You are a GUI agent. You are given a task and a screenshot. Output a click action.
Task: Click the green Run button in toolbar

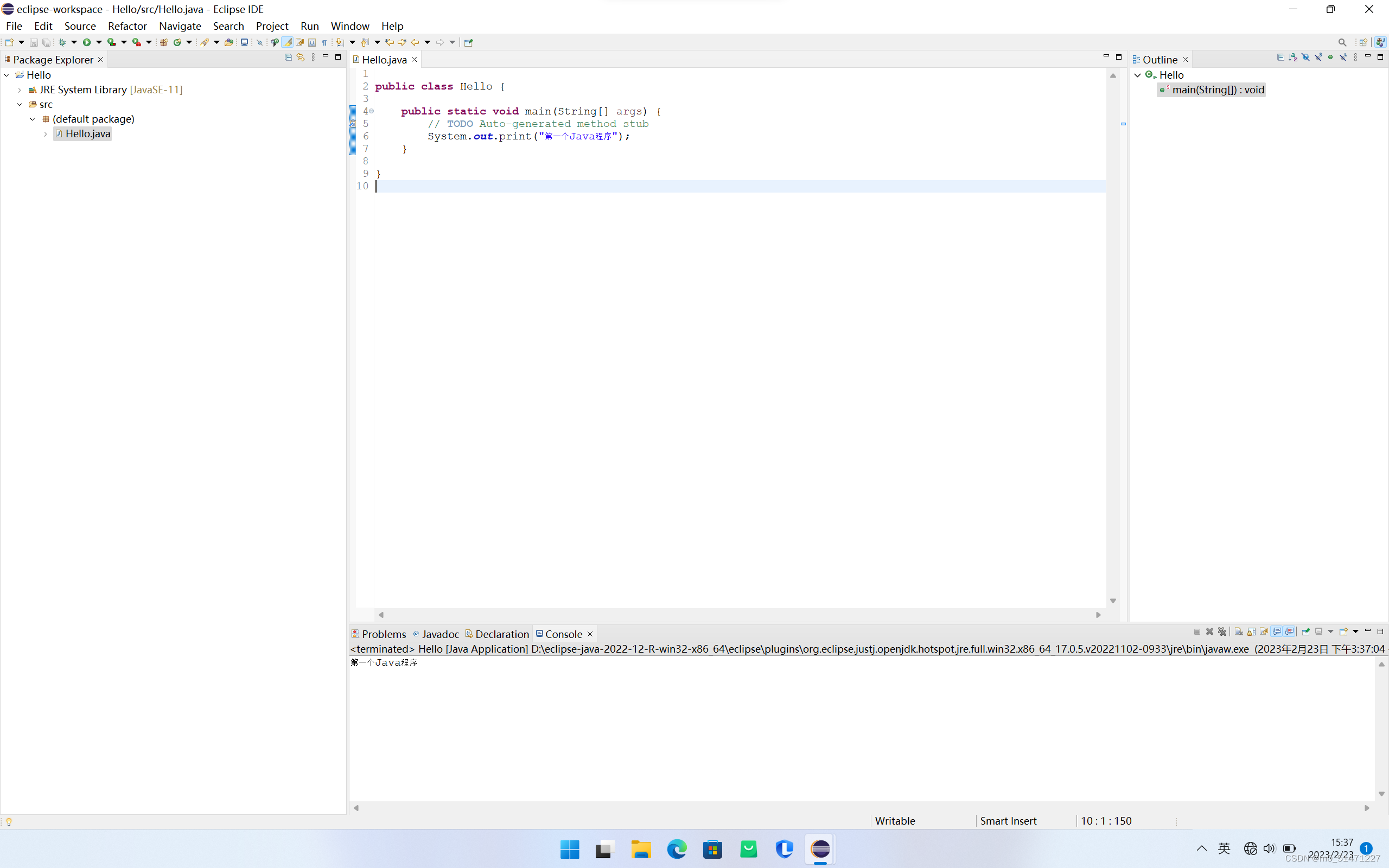pos(87,42)
